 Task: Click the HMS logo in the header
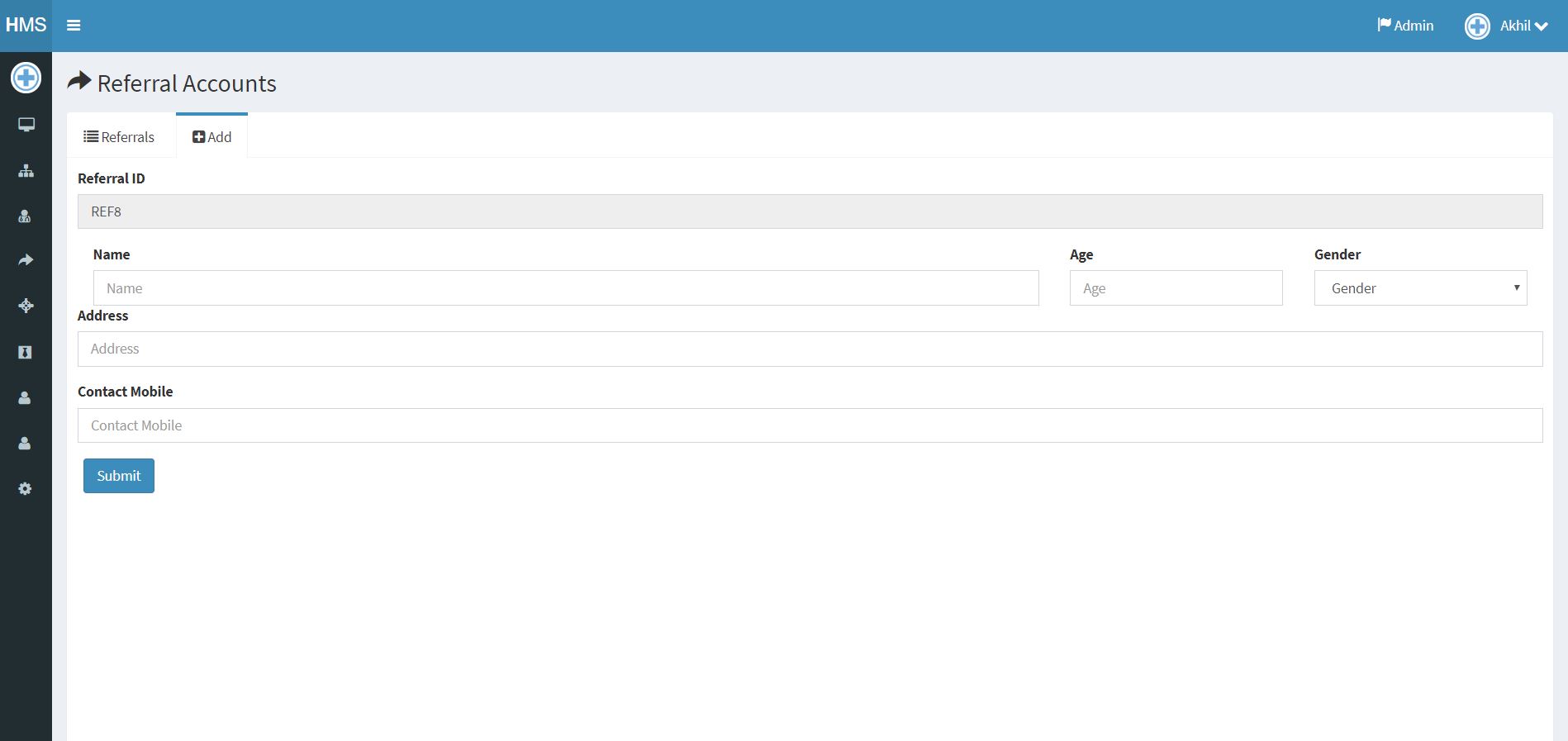[x=26, y=25]
